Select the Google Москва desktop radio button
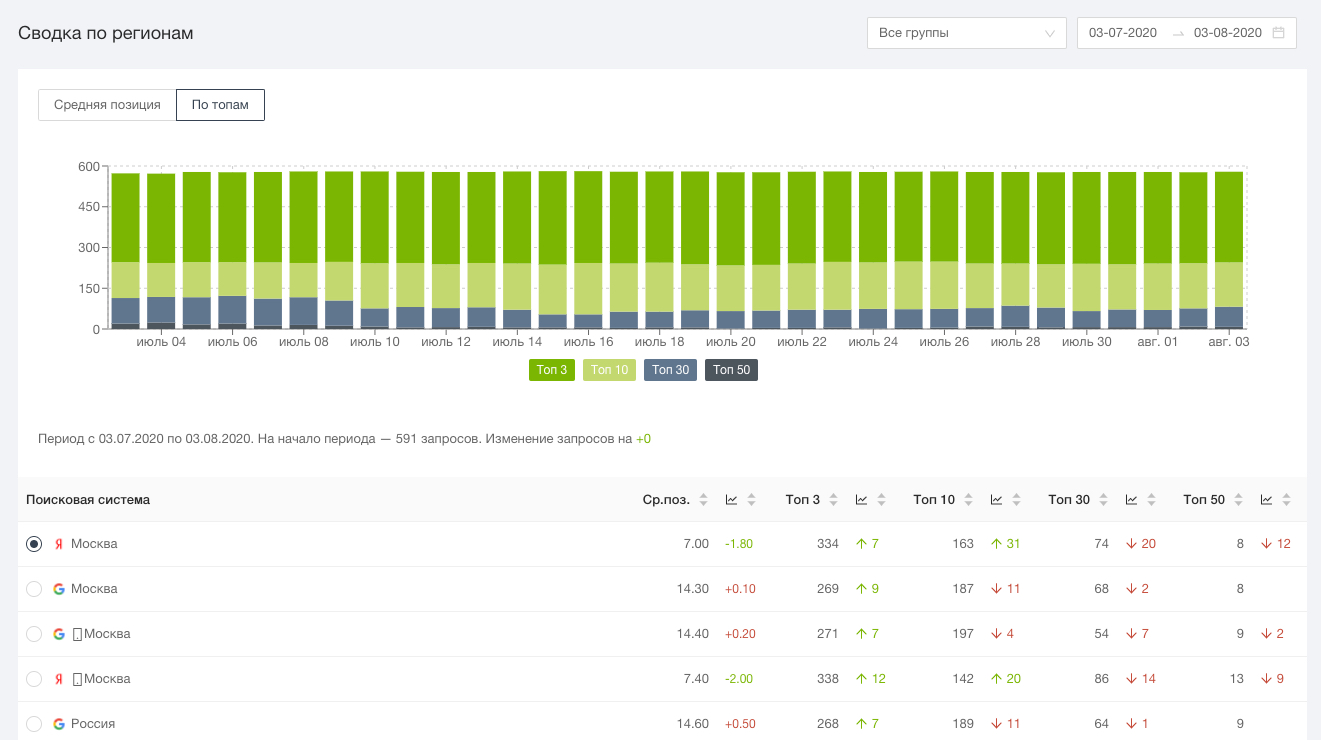 click(x=34, y=589)
